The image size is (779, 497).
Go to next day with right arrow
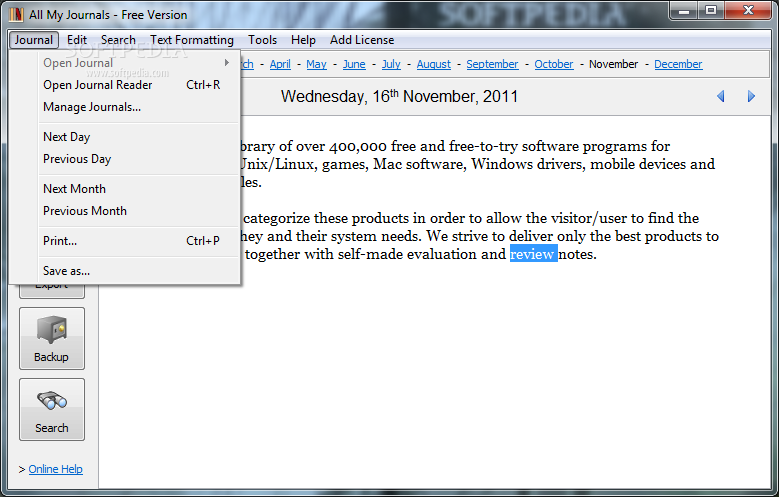pyautogui.click(x=751, y=96)
